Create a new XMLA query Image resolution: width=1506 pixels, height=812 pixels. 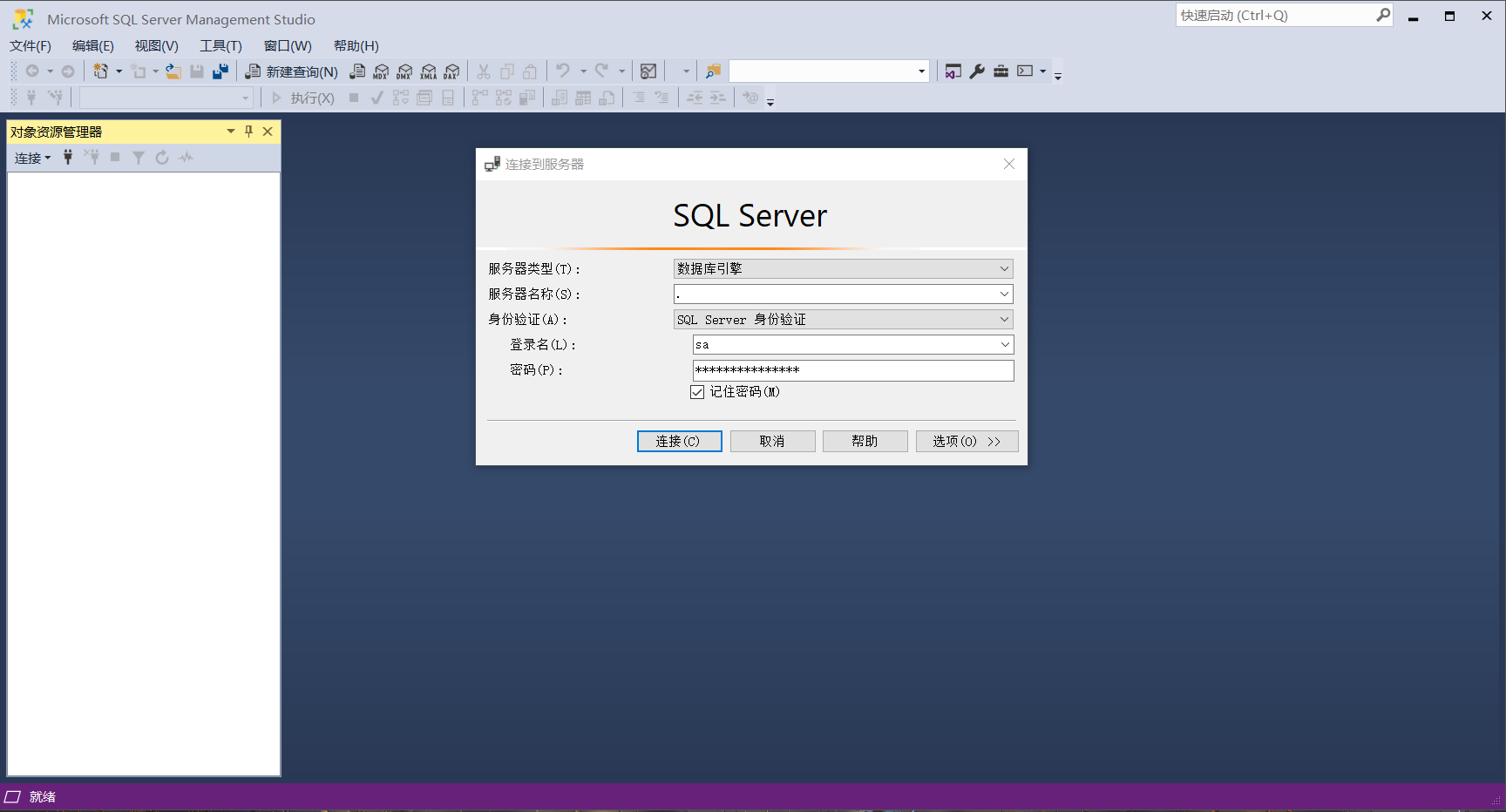(x=428, y=71)
